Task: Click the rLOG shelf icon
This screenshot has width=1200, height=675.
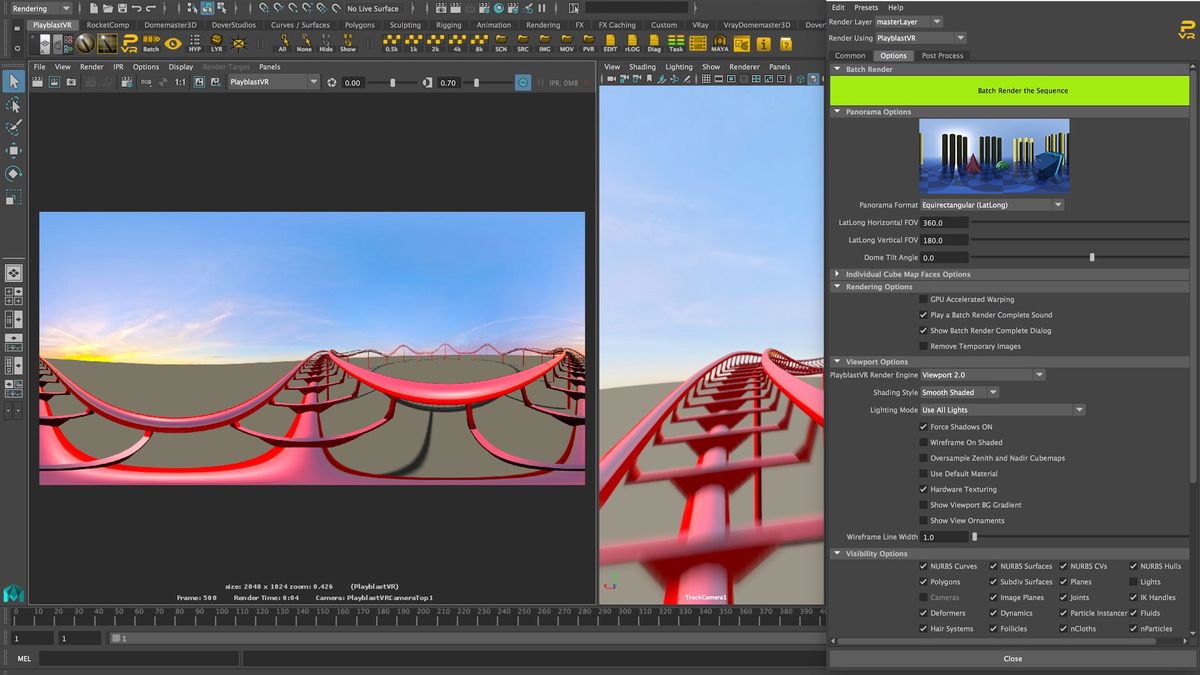Action: [632, 42]
